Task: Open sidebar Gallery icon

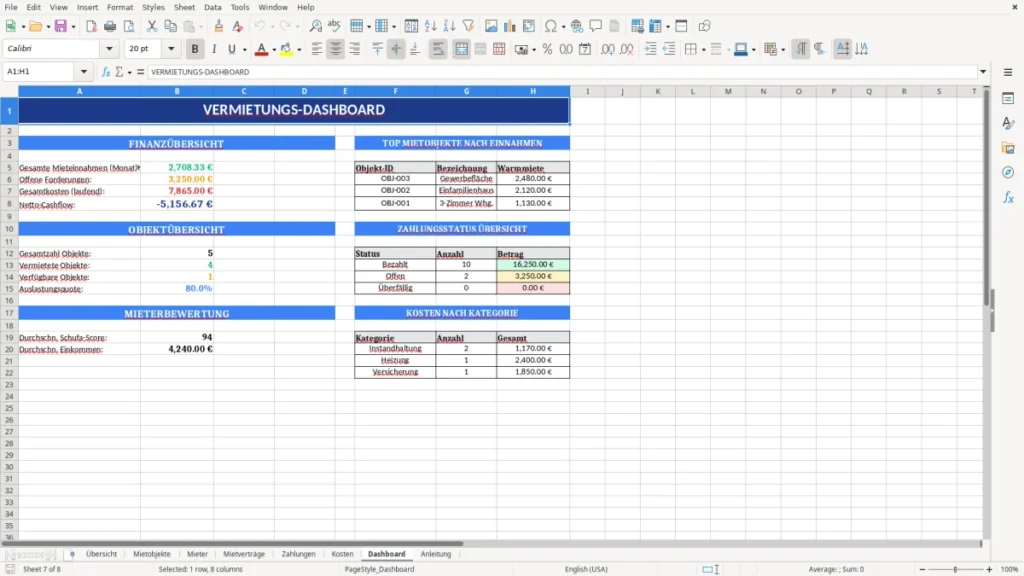Action: click(1008, 148)
